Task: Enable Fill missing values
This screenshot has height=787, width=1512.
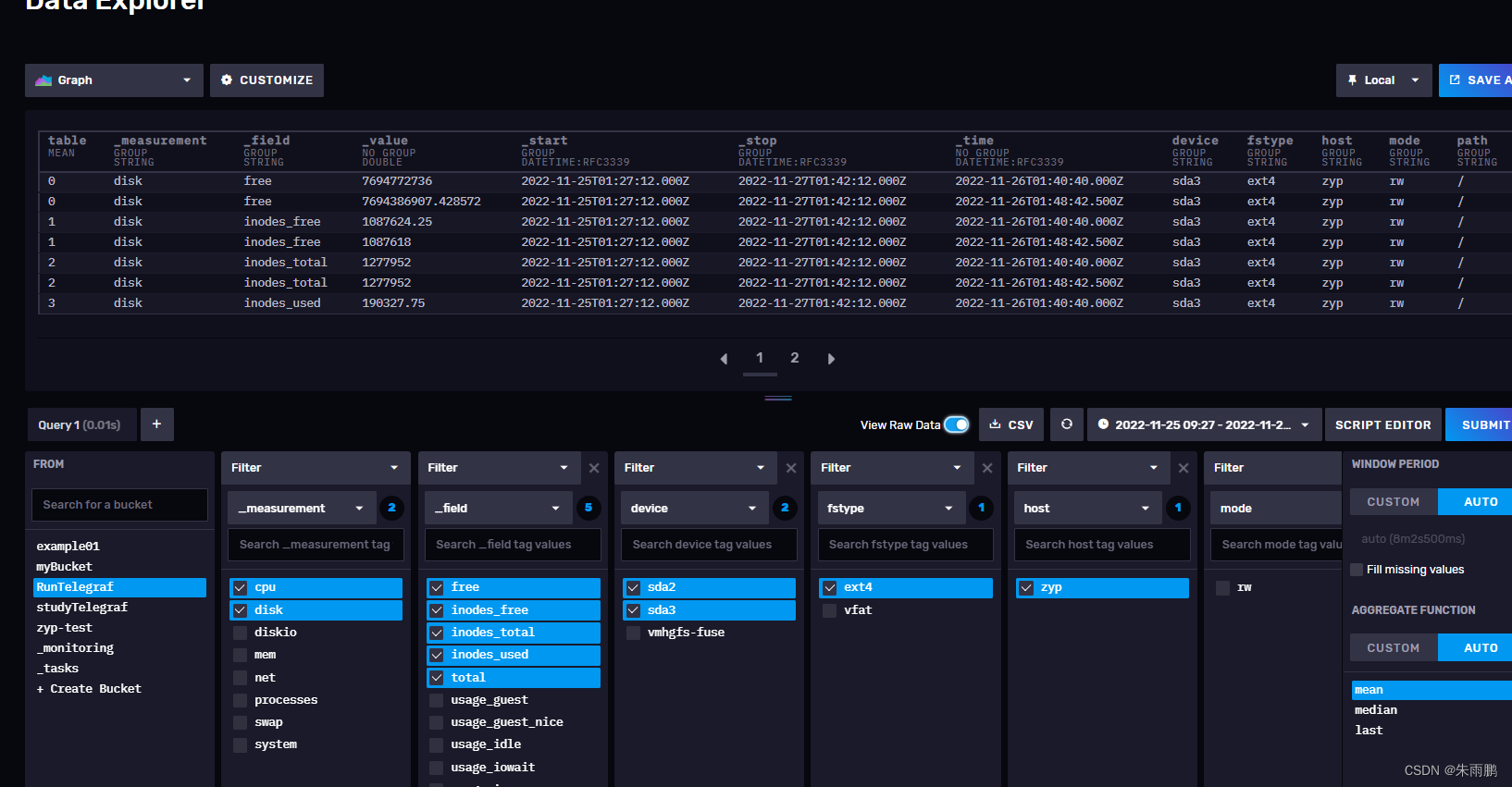Action: point(1357,570)
